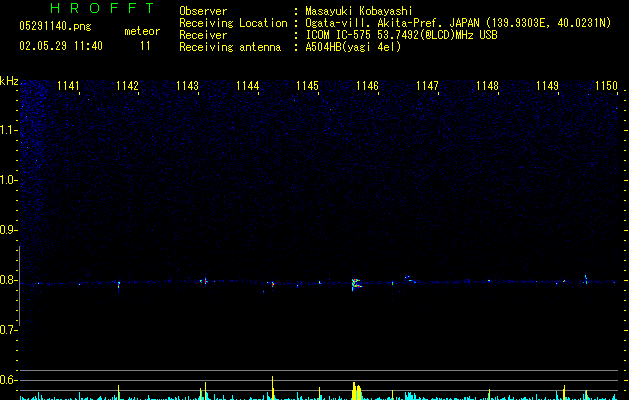Select the observer name Masayuki Kobayashi
This screenshot has width=629, height=400.
(x=359, y=11)
